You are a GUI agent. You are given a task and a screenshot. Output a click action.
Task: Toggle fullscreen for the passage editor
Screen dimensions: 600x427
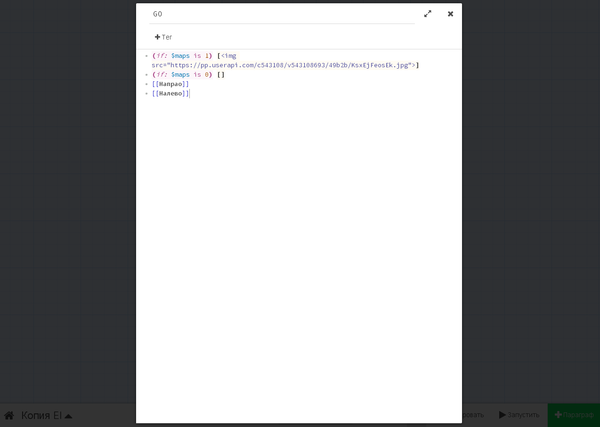click(428, 14)
